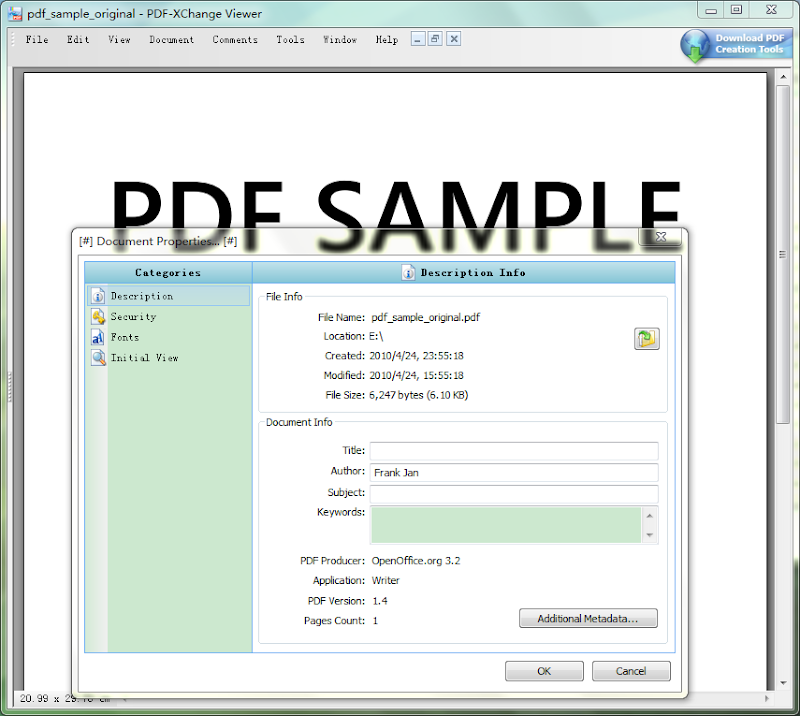Click into the Subject field
The width and height of the screenshot is (800, 716).
[x=514, y=494]
